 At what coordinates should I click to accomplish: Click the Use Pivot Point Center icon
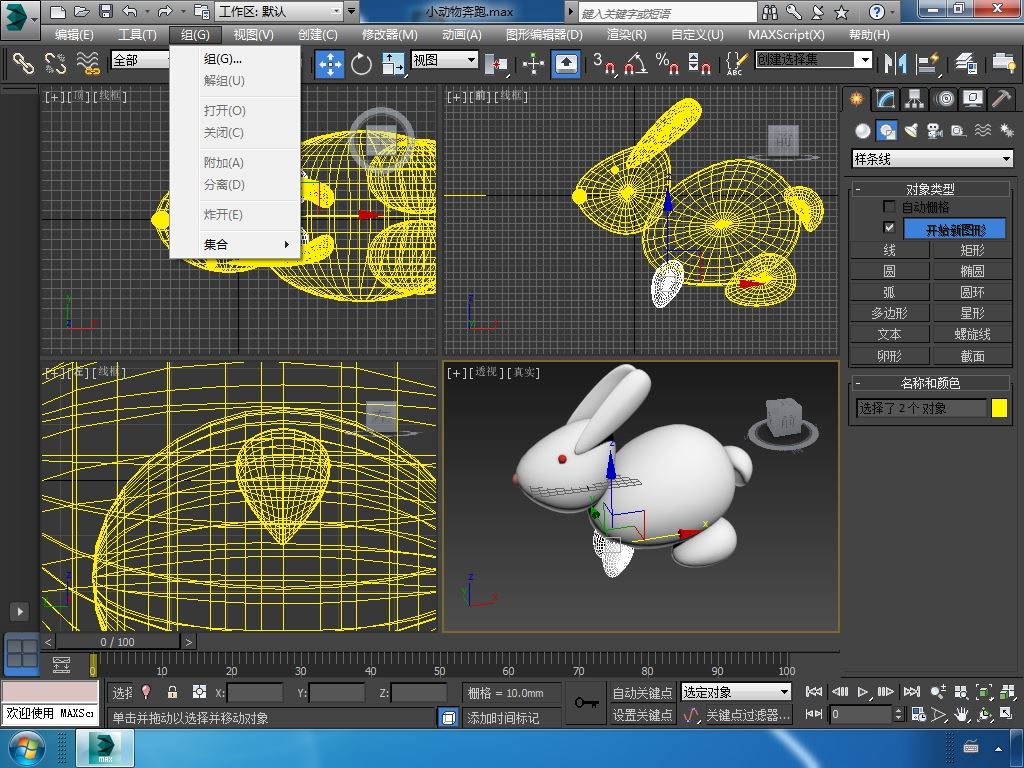[496, 64]
